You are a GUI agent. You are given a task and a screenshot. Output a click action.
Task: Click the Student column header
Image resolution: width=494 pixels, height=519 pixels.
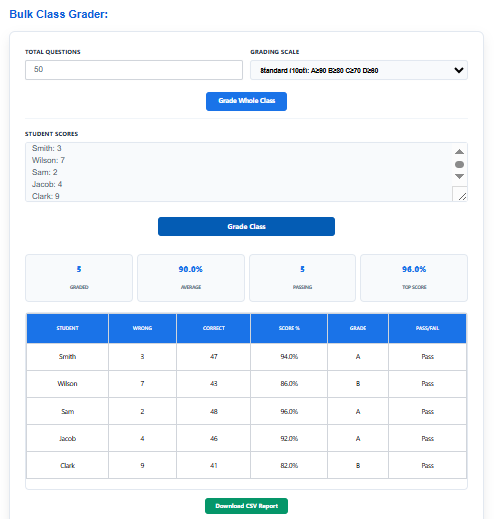(67, 328)
